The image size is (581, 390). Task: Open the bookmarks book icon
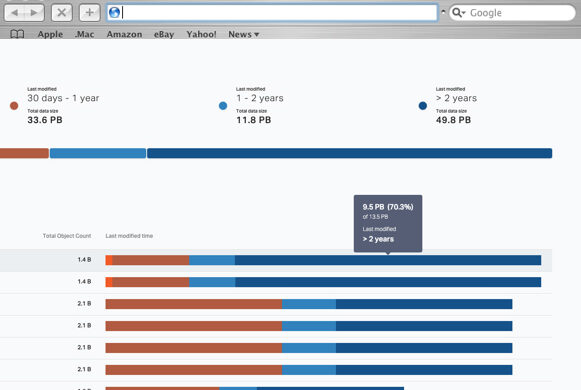[x=17, y=34]
